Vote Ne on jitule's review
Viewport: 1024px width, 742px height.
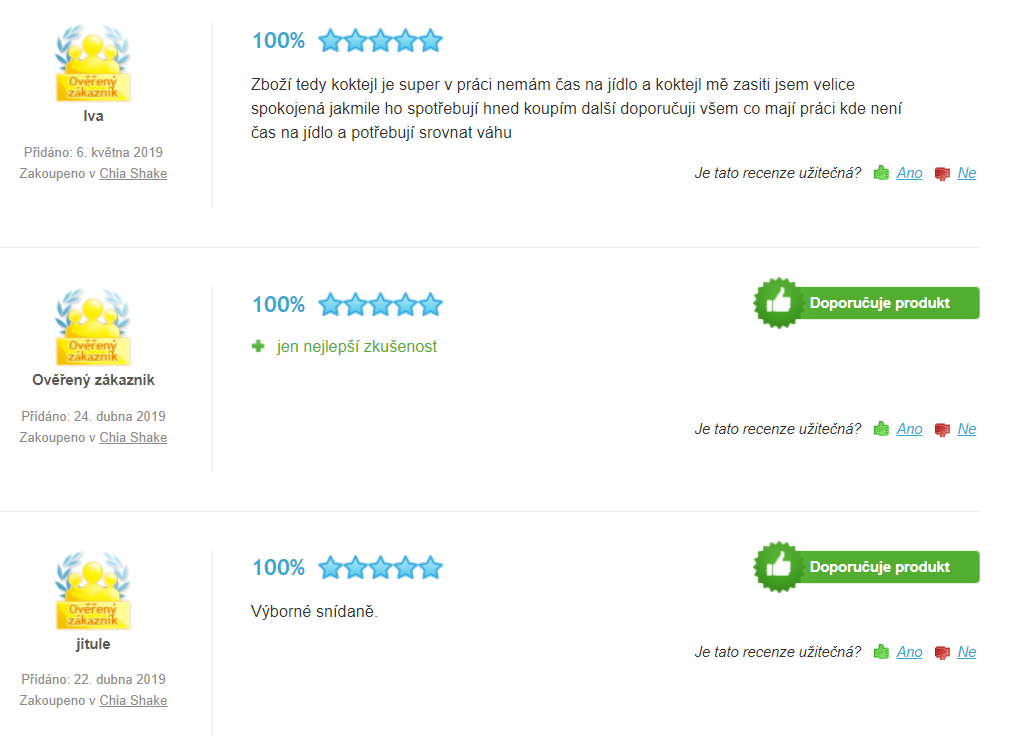(967, 652)
